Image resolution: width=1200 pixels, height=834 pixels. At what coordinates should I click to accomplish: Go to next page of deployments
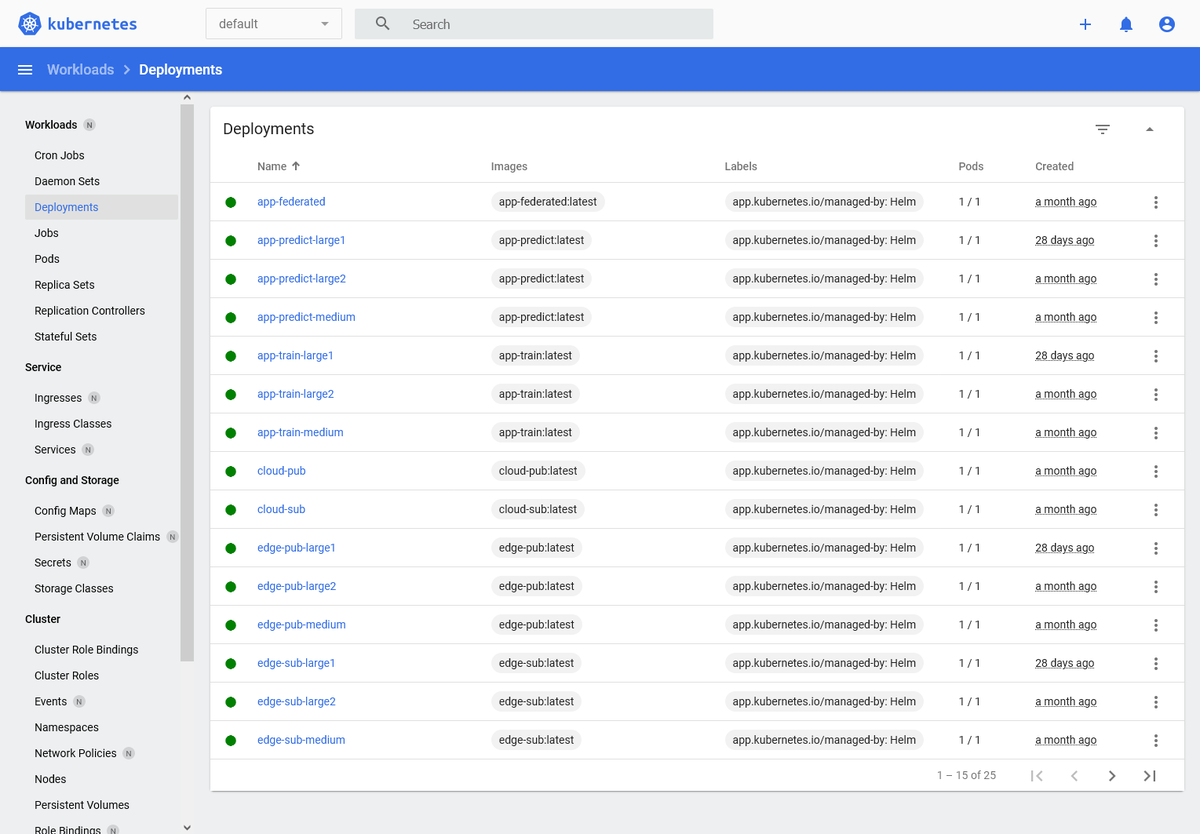(x=1112, y=776)
